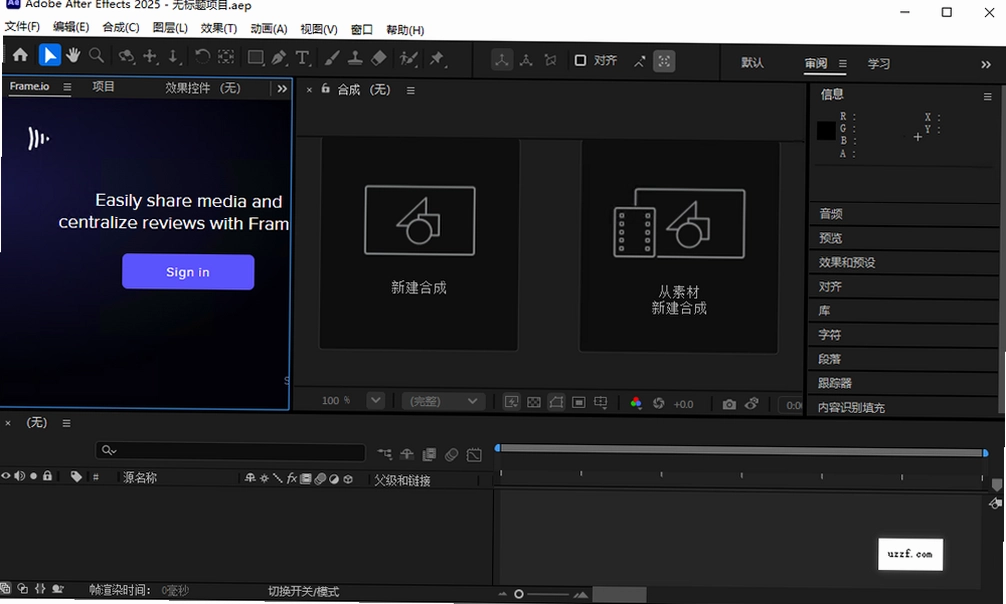This screenshot has width=1006, height=604.
Task: Open the 审阅 workspace menu
Action: coord(842,64)
